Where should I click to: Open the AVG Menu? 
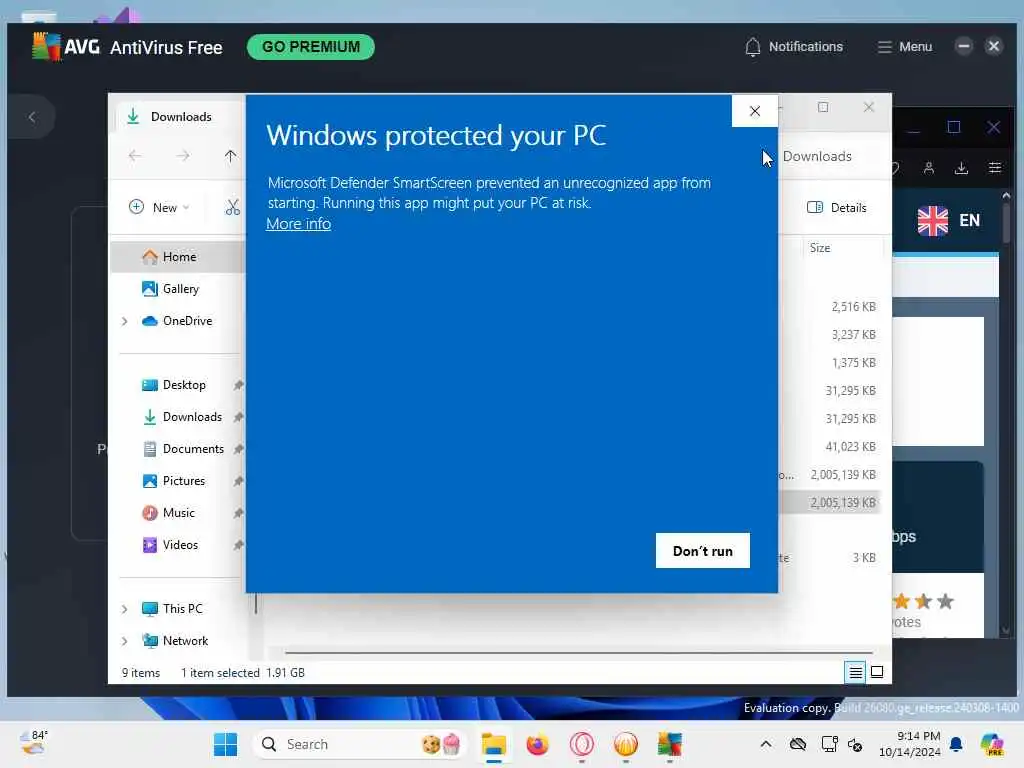click(x=904, y=47)
